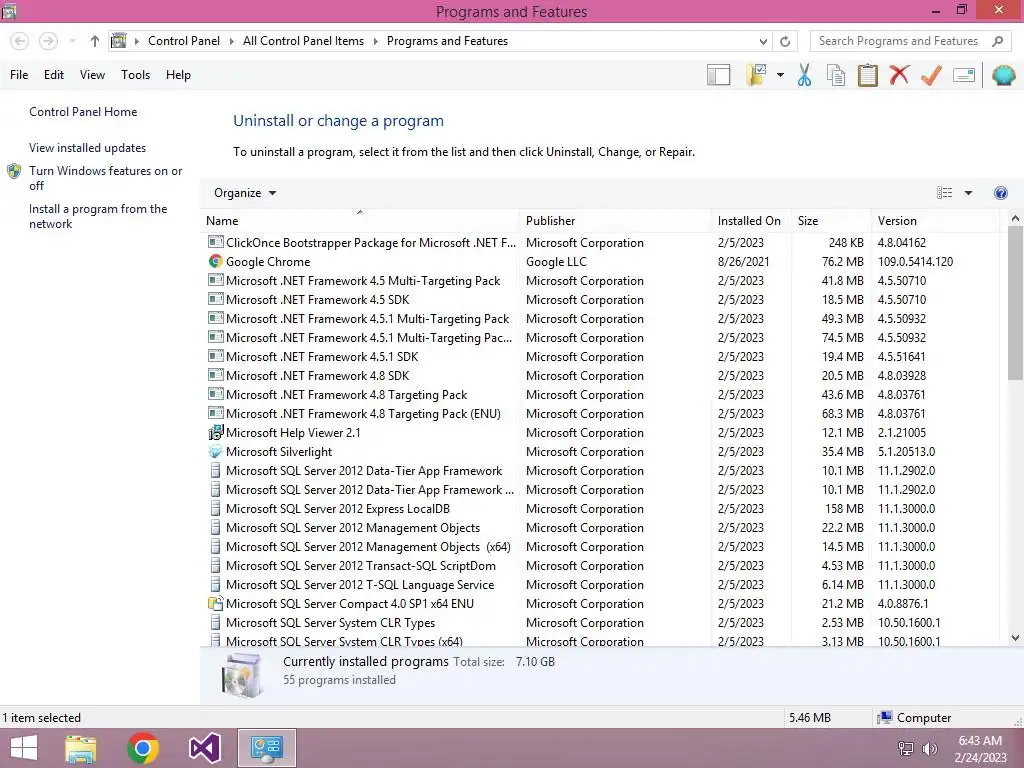
Task: Click the volume speaker tray icon
Action: coord(929,749)
